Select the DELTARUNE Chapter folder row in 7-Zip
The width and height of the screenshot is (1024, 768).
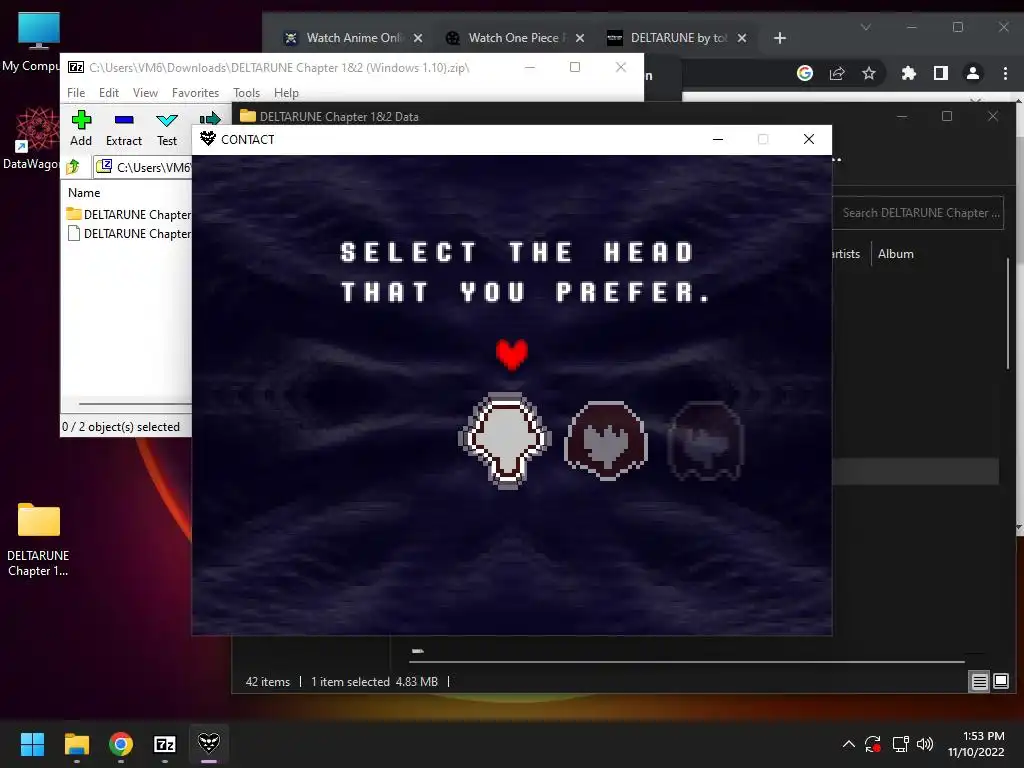point(129,214)
